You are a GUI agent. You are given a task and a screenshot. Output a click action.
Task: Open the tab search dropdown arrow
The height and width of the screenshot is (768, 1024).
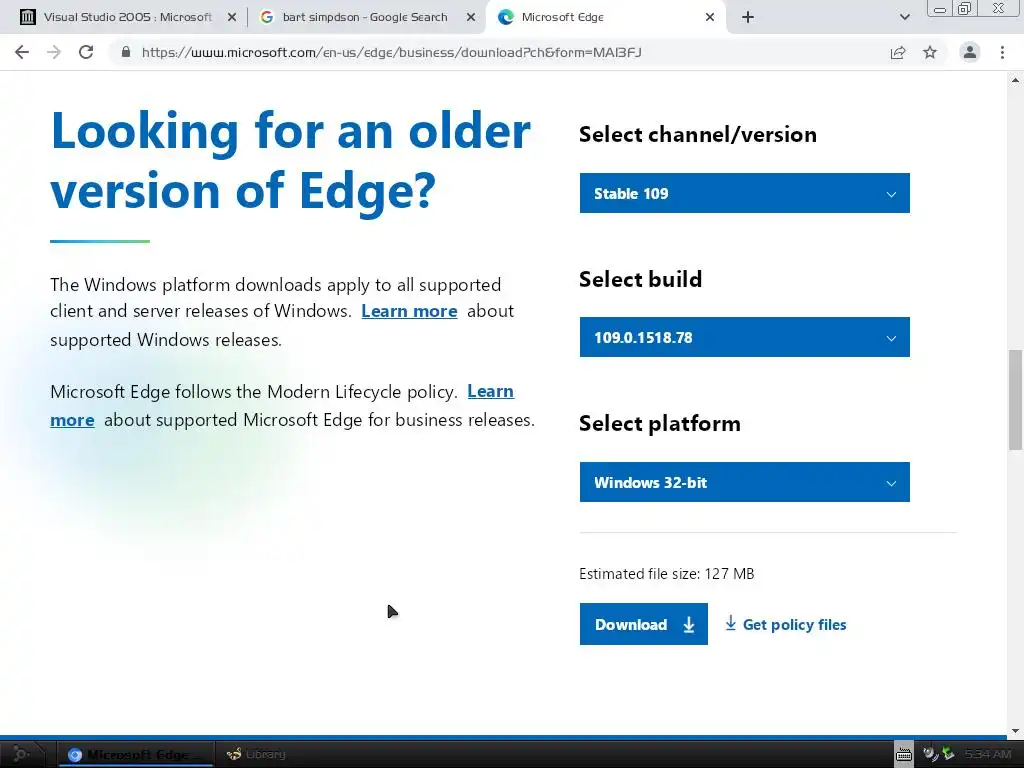pos(904,17)
